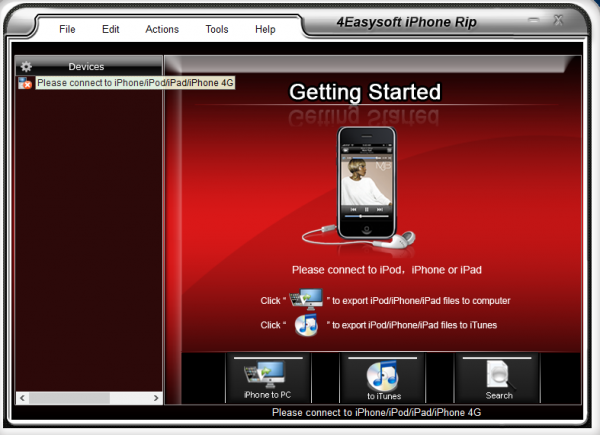
Task: Click the export-to-computer icon in instructions
Action: pos(306,299)
